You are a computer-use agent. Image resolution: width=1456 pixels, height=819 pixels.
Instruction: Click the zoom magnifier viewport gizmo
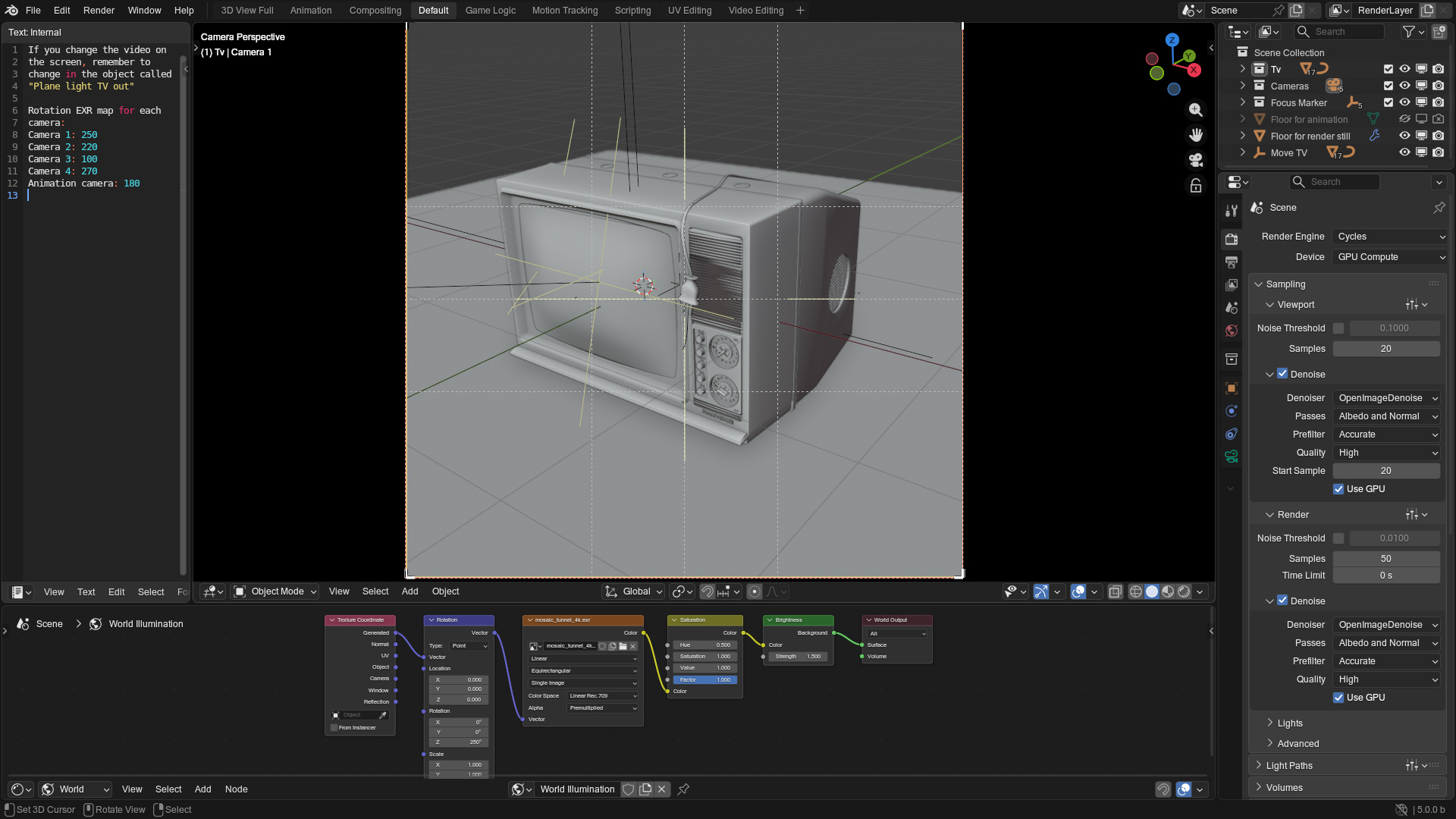1196,110
